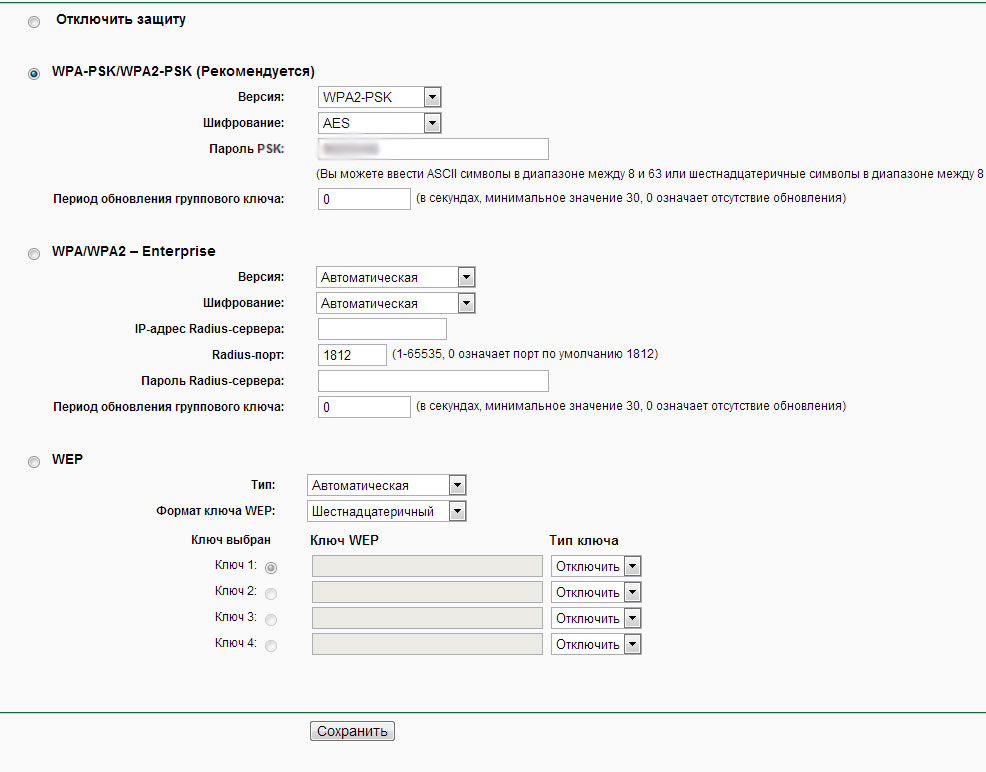Click the 'Сохранить' save button

coord(352,731)
